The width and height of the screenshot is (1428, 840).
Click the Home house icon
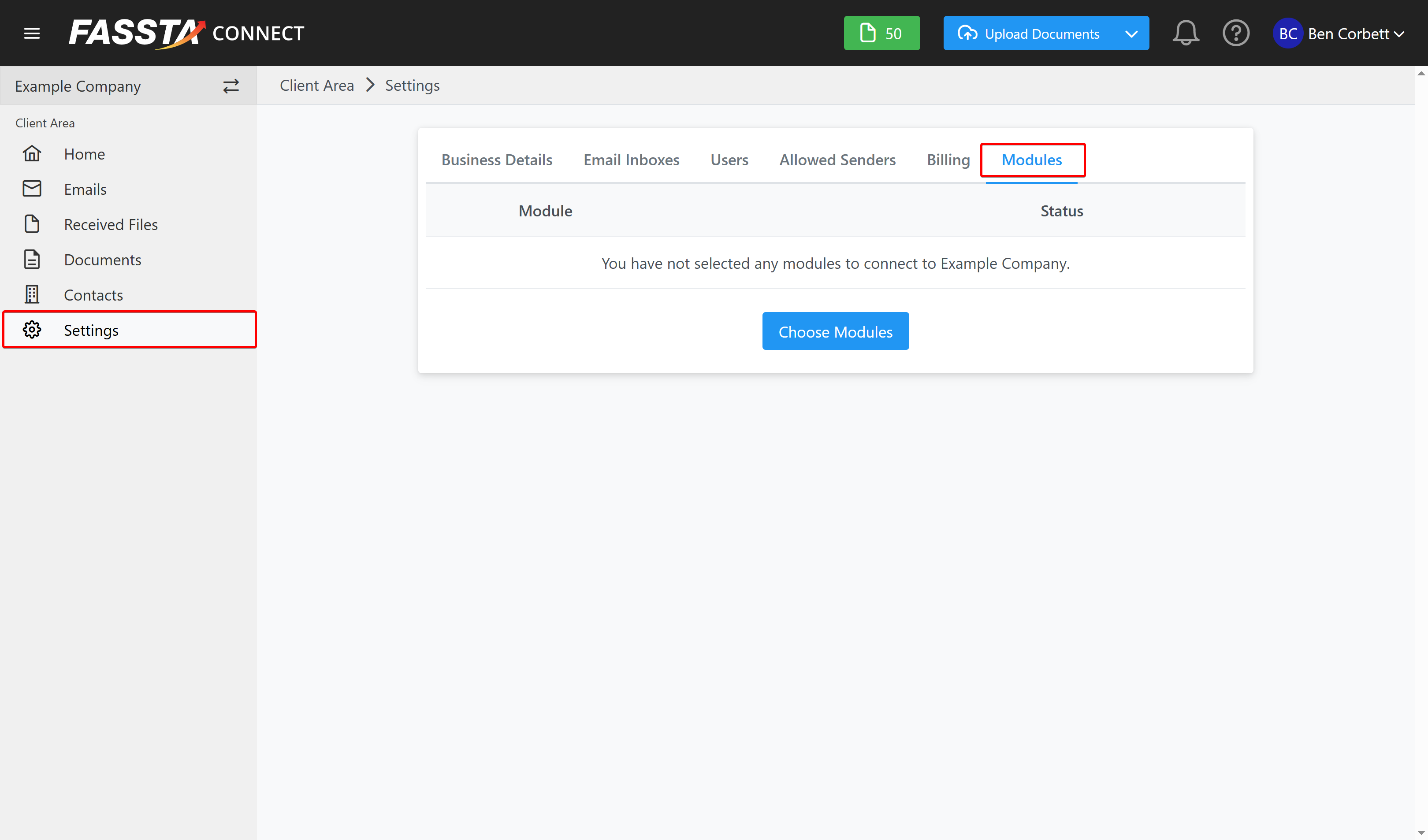(x=32, y=154)
